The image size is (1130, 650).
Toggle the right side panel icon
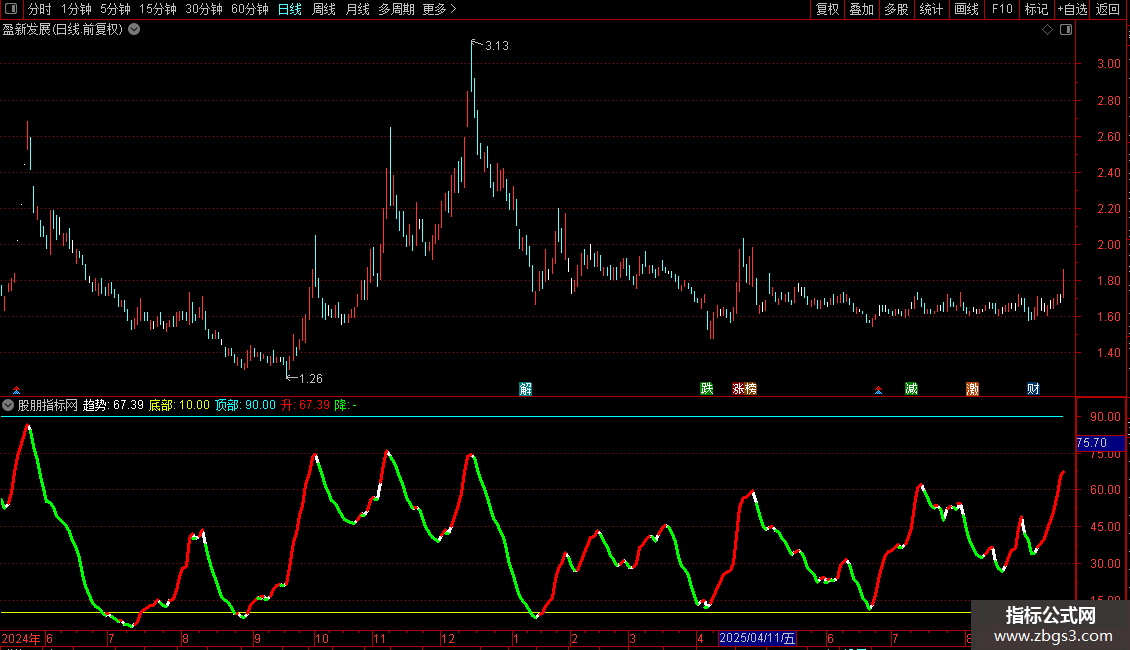click(1066, 30)
